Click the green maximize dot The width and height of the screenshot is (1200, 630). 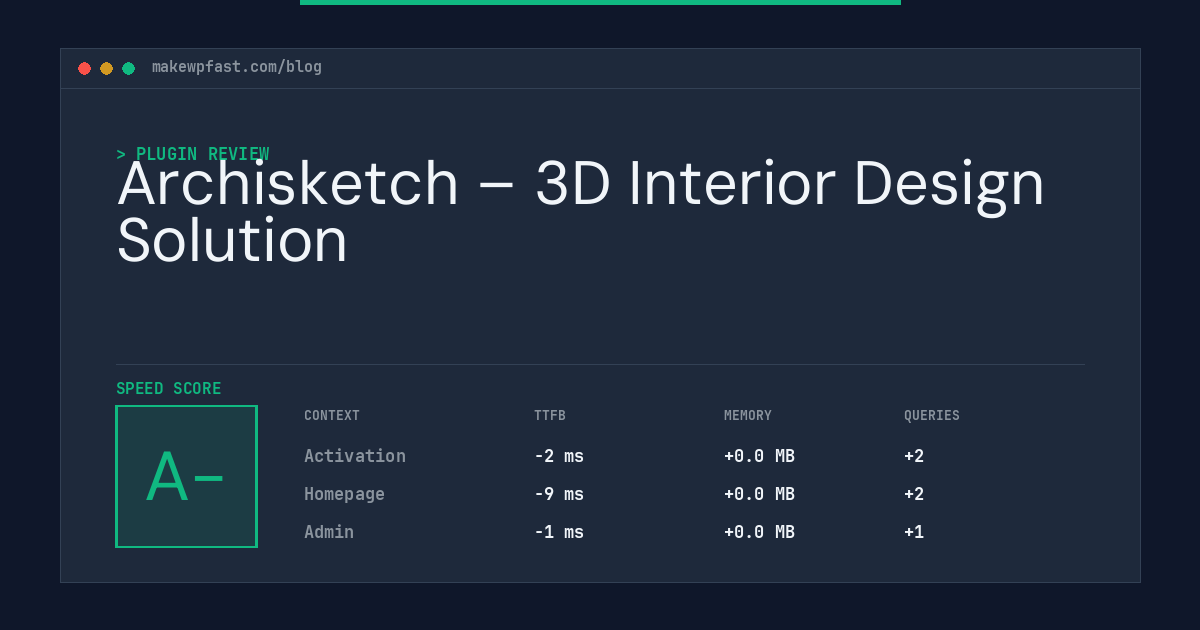[128, 68]
